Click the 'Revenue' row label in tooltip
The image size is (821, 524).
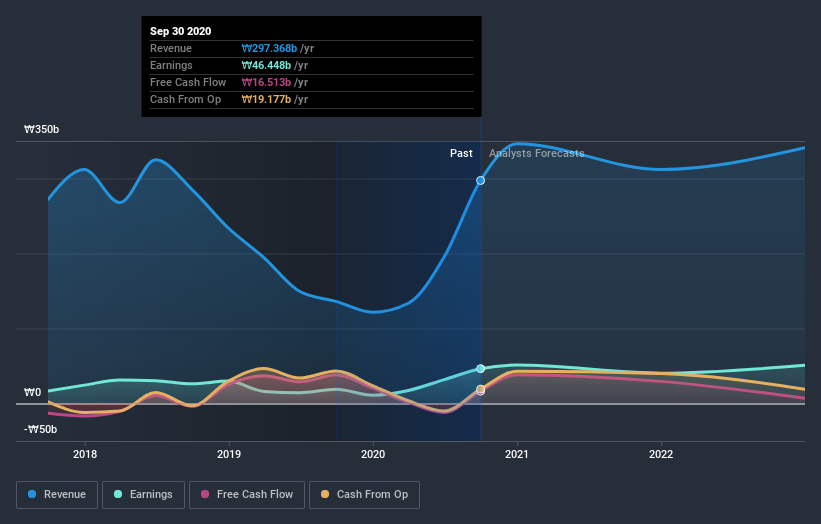pyautogui.click(x=171, y=48)
